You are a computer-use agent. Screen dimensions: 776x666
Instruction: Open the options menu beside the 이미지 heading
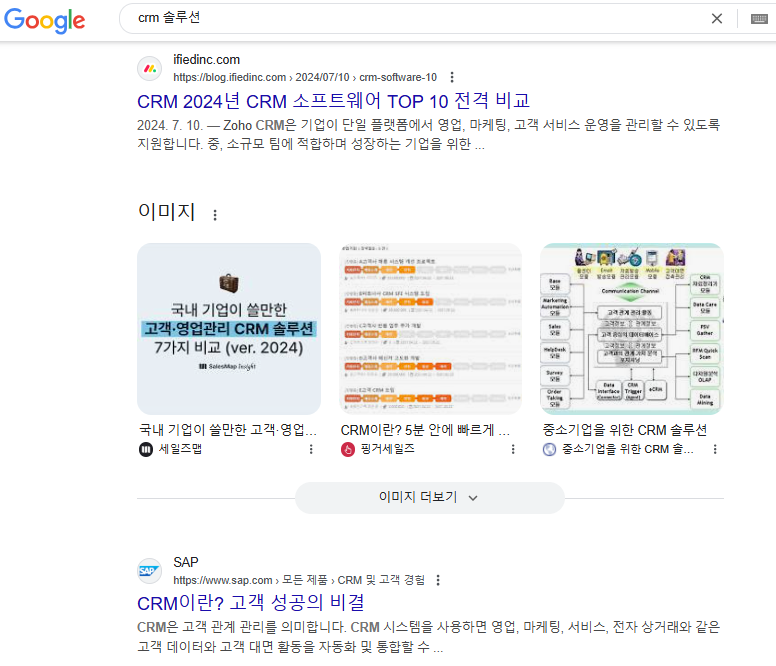[215, 215]
